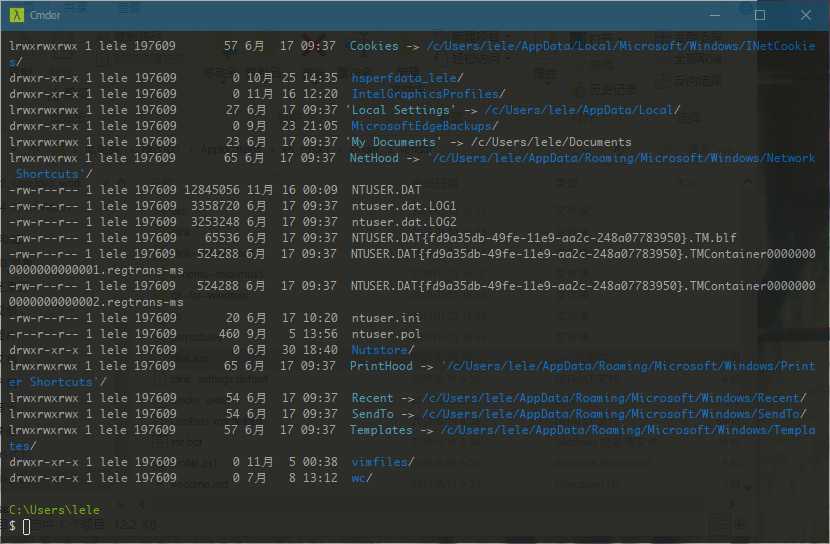Click the Recent target path under Roaming
Viewport: 830px width, 544px height.
point(614,397)
